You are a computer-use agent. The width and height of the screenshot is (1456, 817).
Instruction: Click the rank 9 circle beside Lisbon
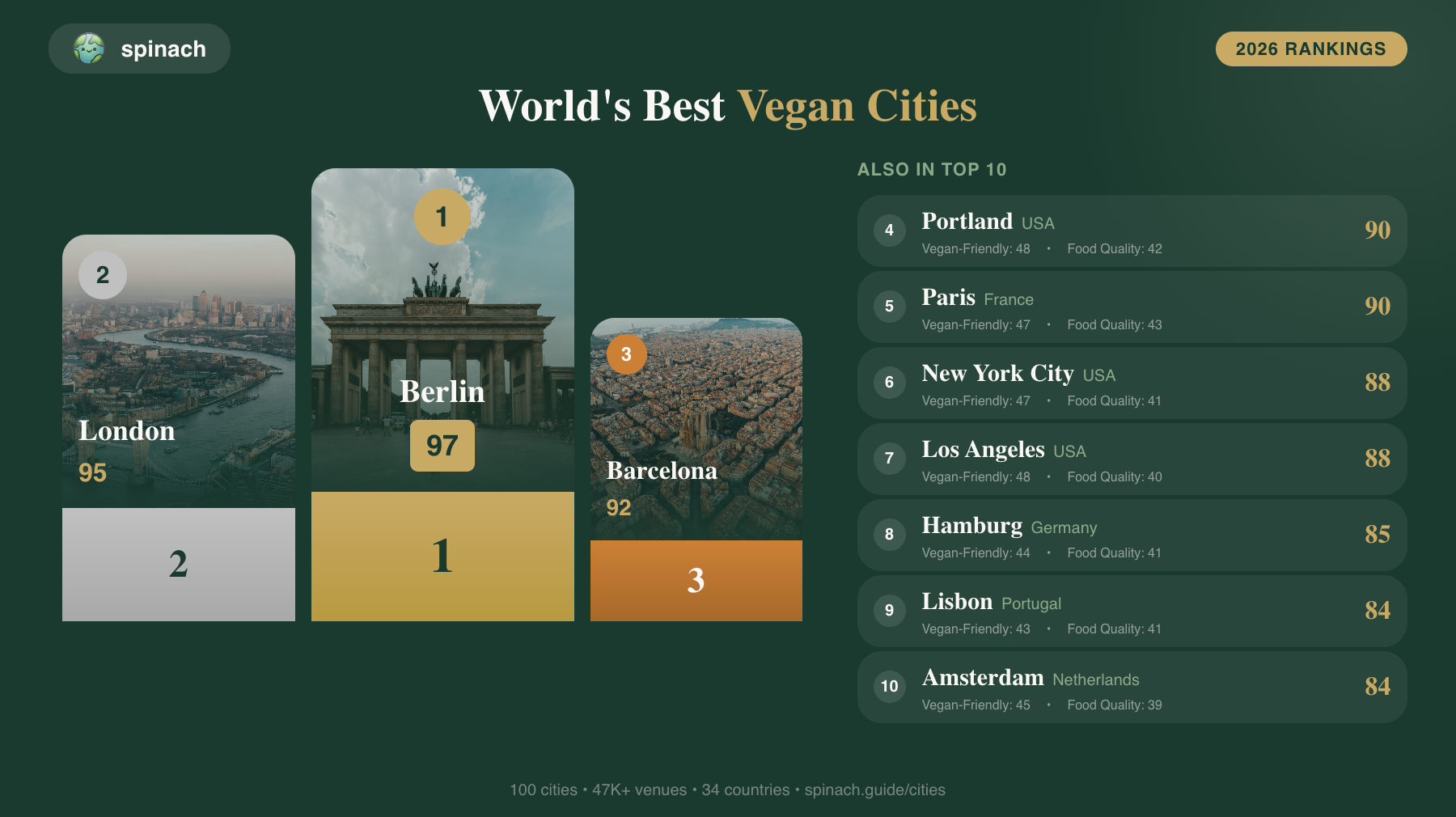click(x=889, y=611)
